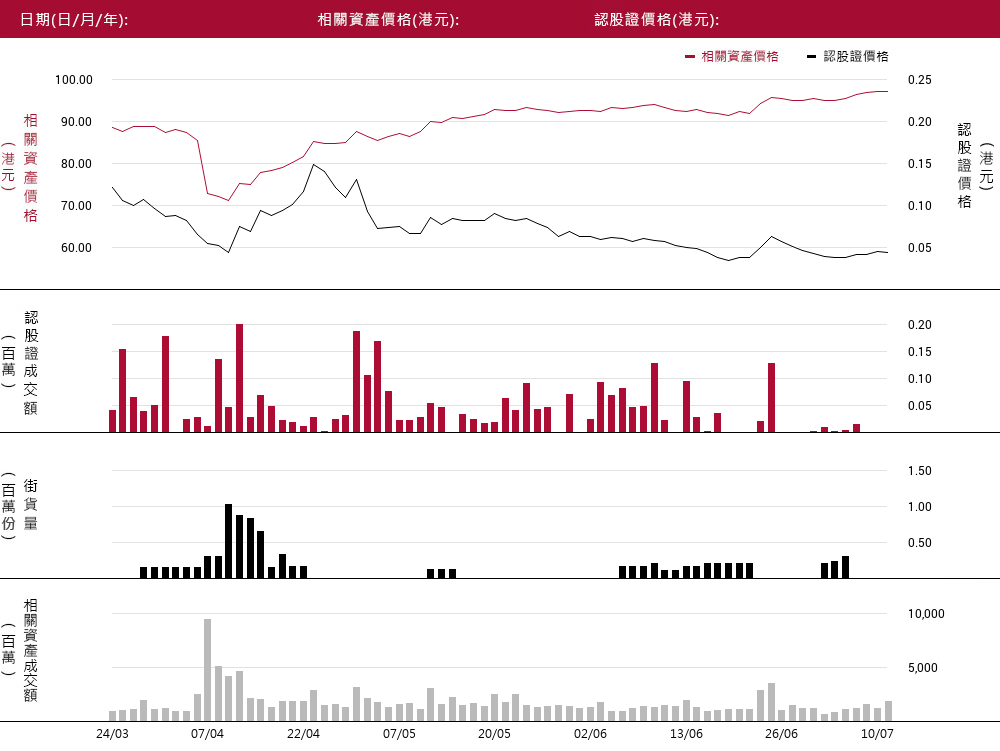The height and width of the screenshot is (751, 1000).
Task: Click the 1.50 street volume axis value
Action: tap(920, 471)
